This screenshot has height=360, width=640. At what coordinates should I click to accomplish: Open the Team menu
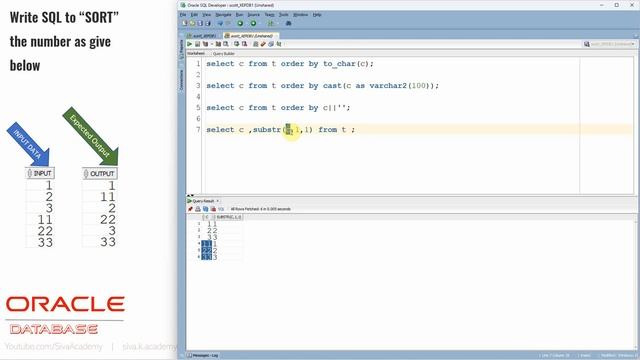pos(269,15)
